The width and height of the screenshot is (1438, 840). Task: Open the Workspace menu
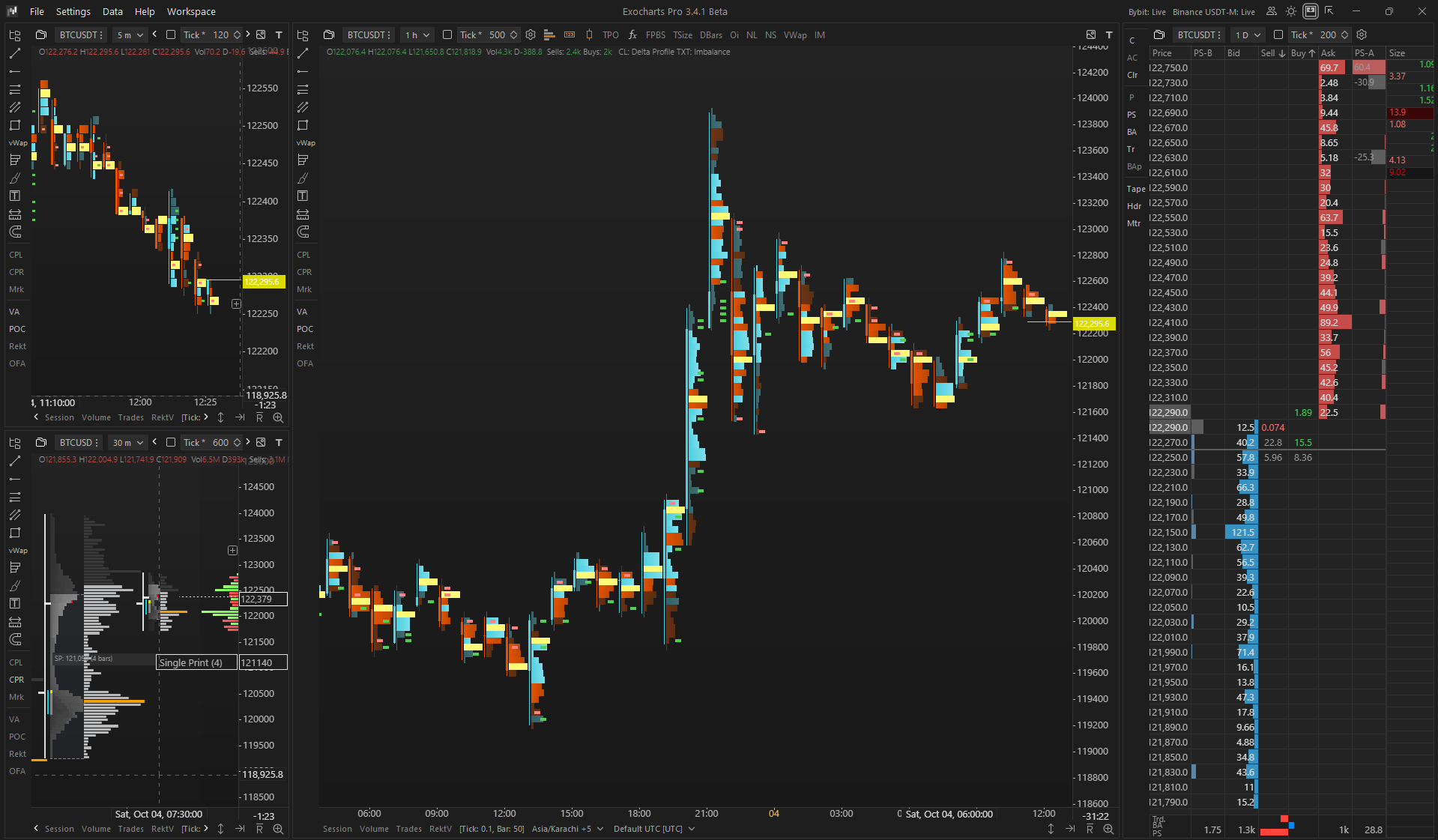(191, 11)
